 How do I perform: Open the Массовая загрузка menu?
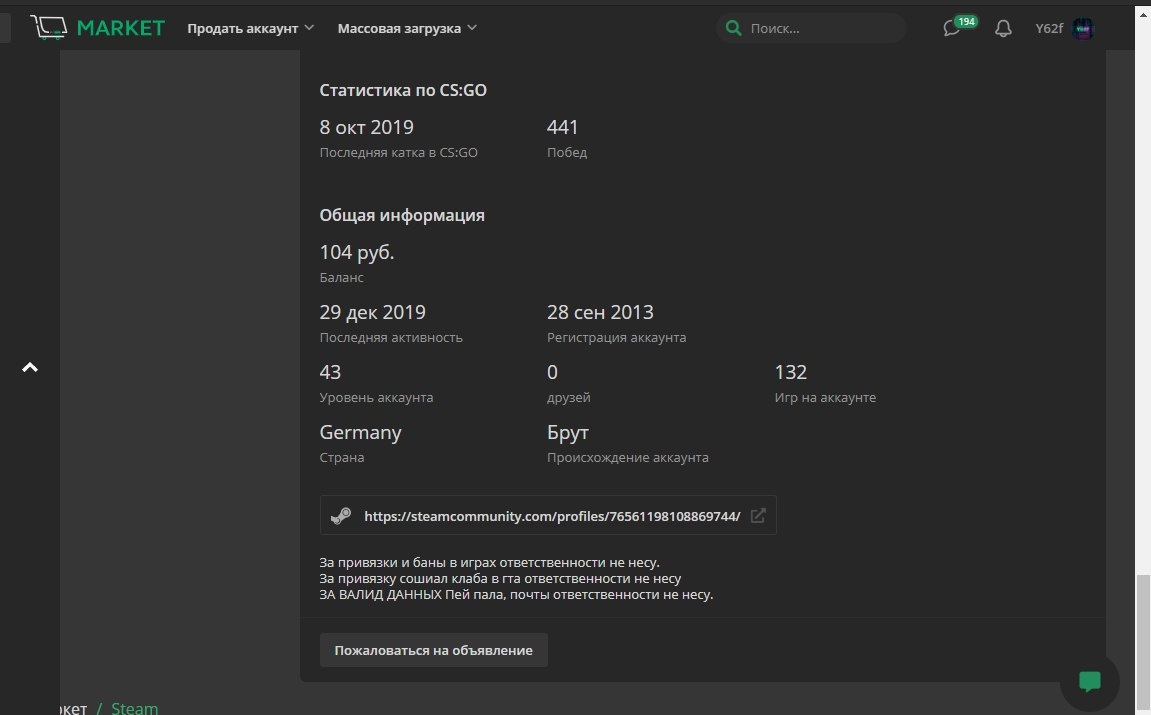click(x=399, y=28)
